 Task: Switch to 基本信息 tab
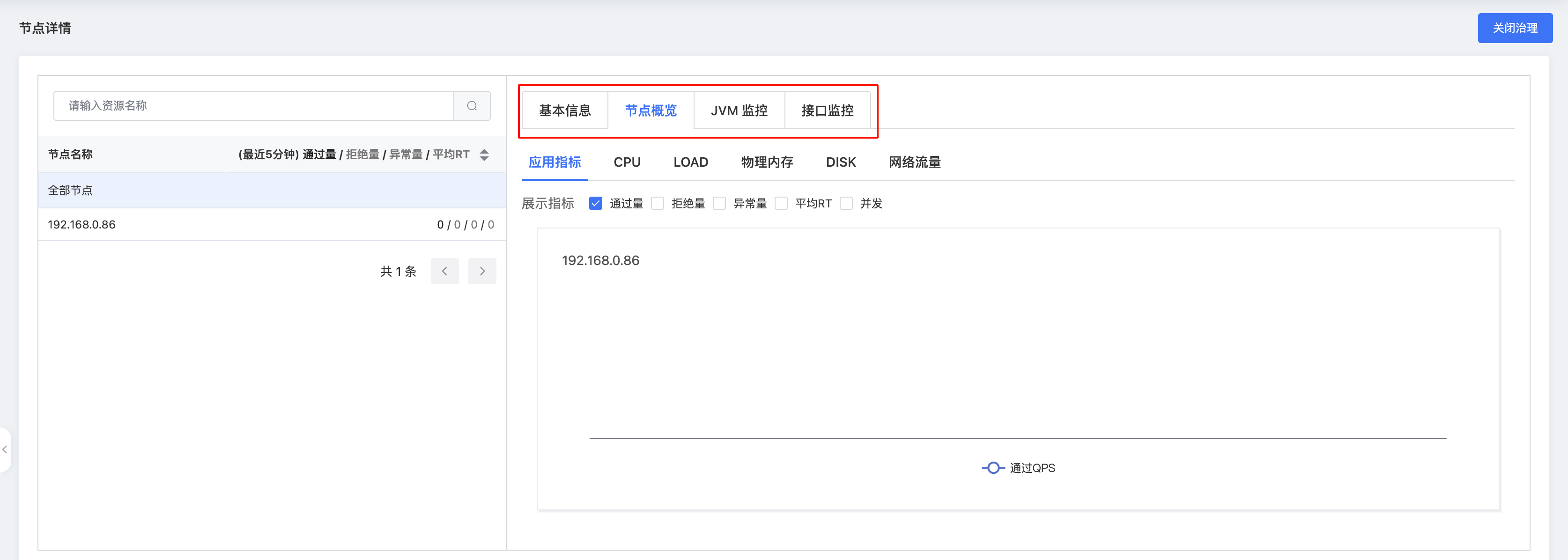tap(564, 111)
